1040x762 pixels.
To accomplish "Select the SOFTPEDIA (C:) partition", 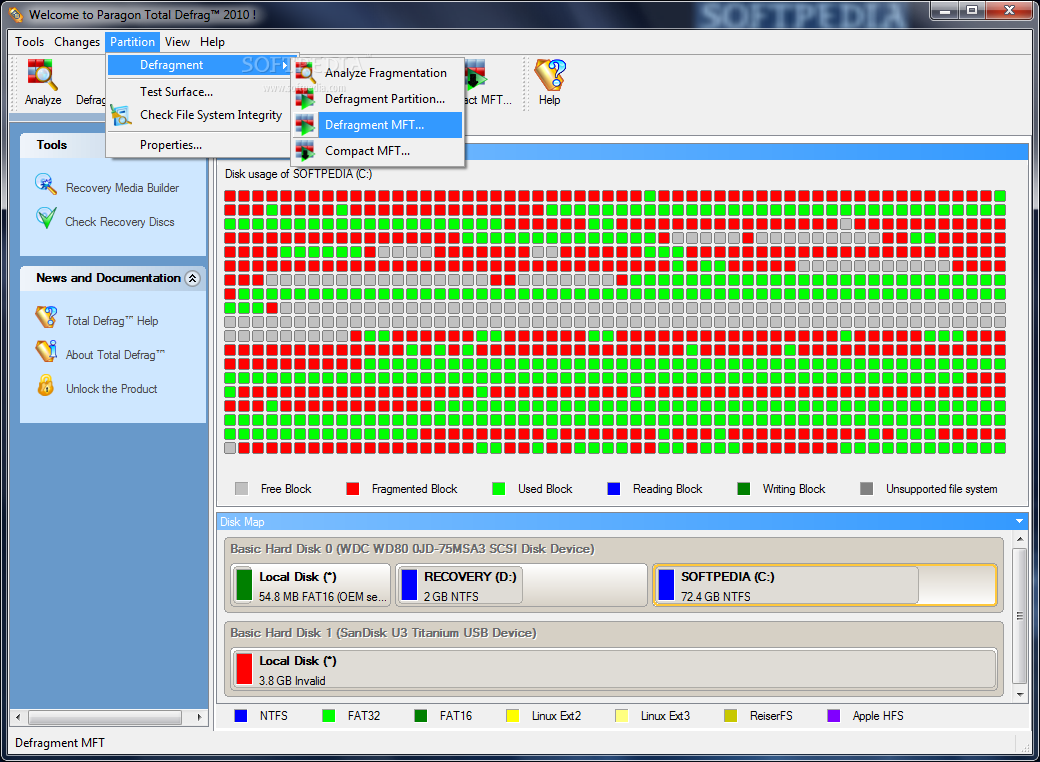I will pyautogui.click(x=824, y=585).
